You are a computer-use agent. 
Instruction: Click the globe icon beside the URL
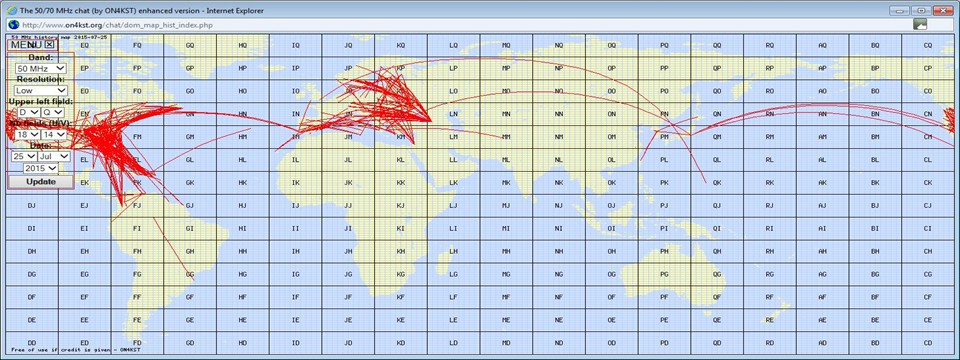click(x=13, y=25)
